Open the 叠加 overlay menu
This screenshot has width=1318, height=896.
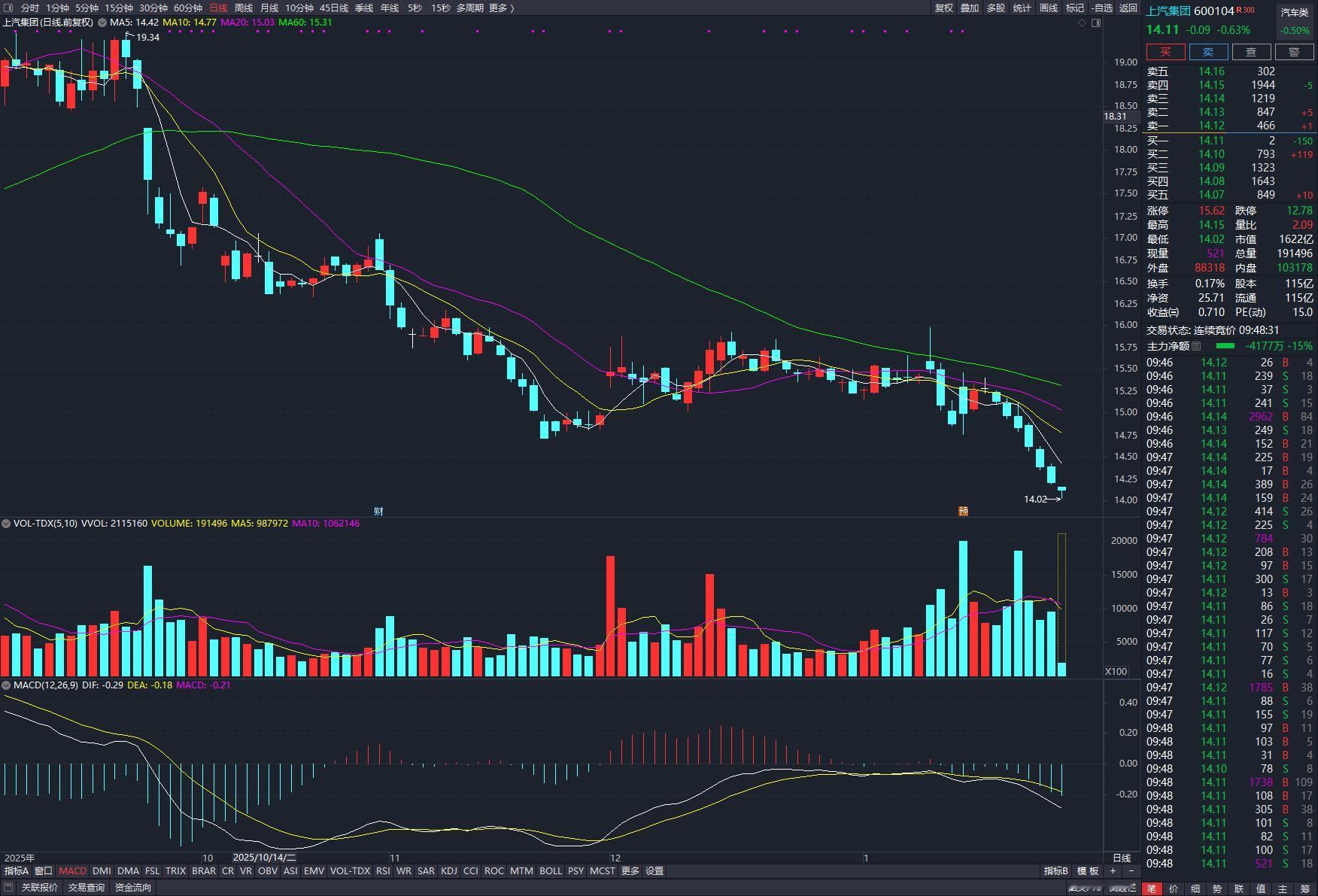[970, 8]
